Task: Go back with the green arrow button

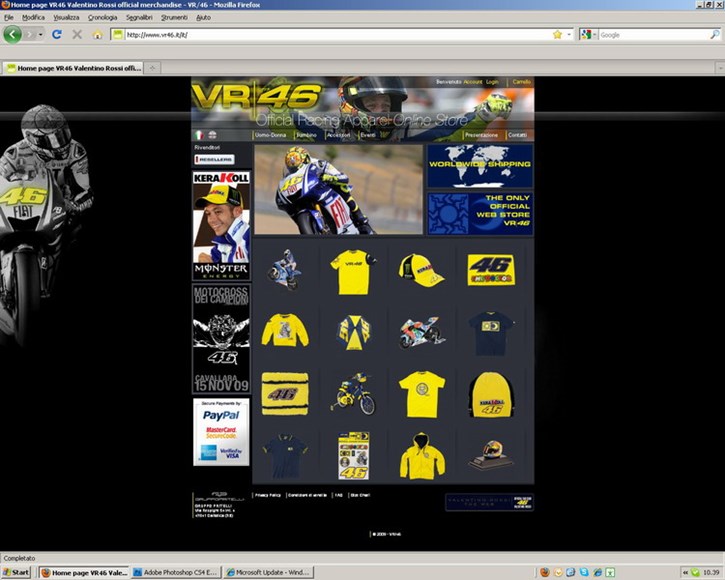Action: [12, 35]
